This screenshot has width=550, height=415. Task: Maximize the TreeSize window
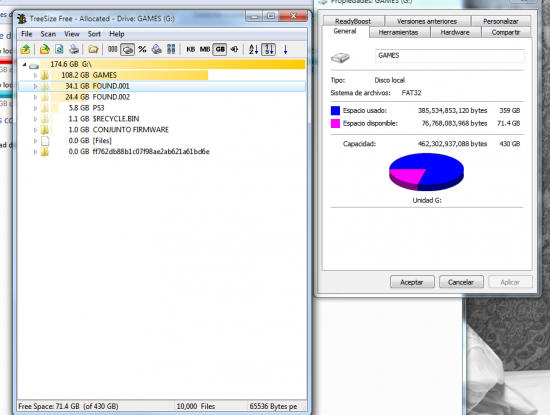tap(271, 16)
